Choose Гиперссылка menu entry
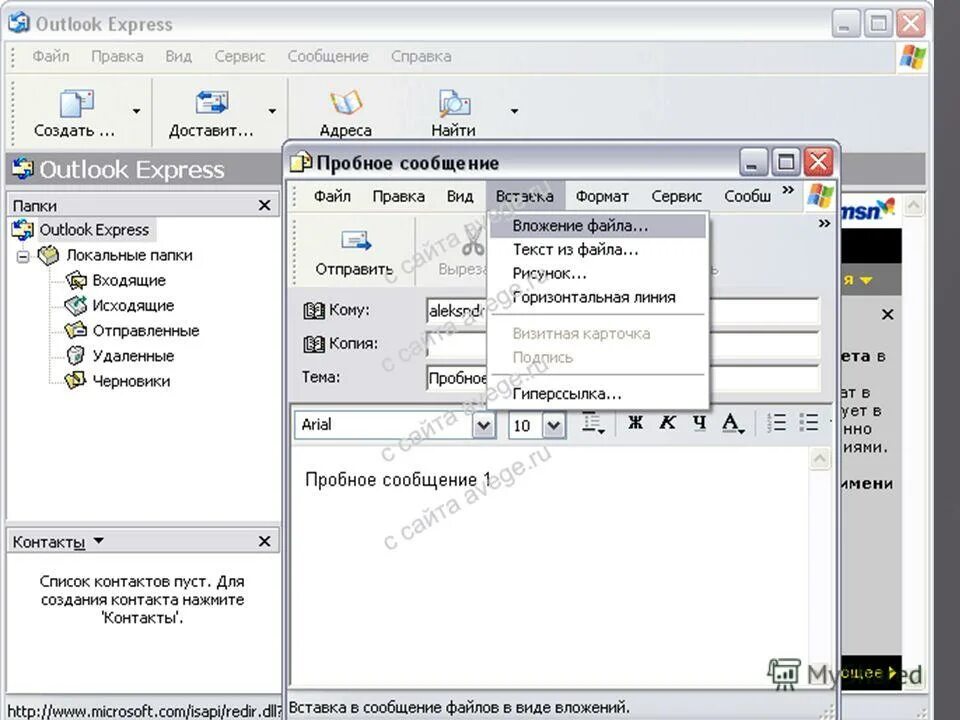 click(598, 394)
